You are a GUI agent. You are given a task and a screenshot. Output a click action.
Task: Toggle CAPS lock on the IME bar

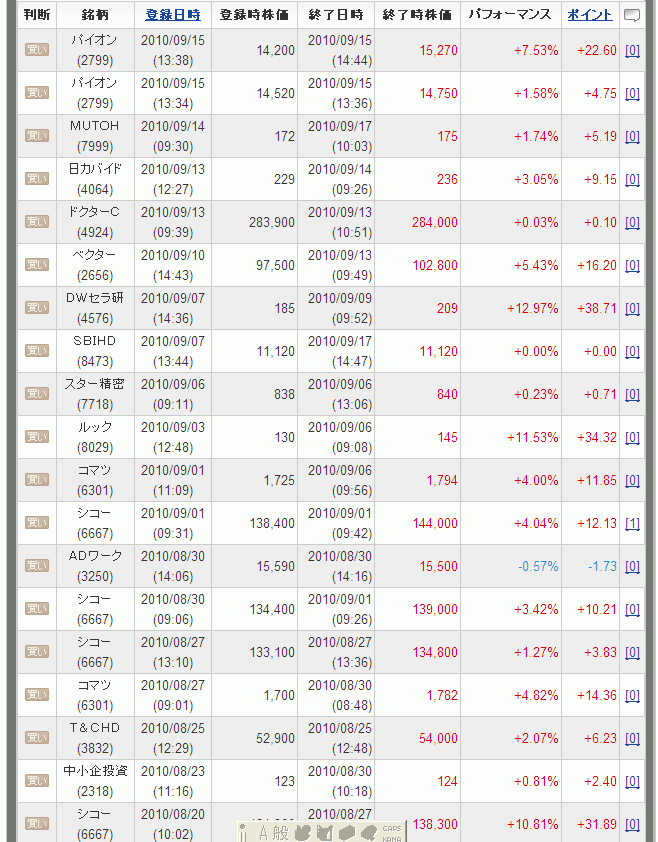point(392,828)
